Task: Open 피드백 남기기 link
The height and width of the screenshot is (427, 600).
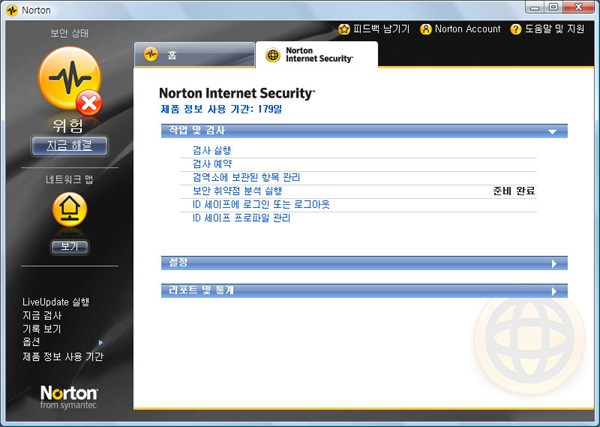Action: pyautogui.click(x=381, y=29)
